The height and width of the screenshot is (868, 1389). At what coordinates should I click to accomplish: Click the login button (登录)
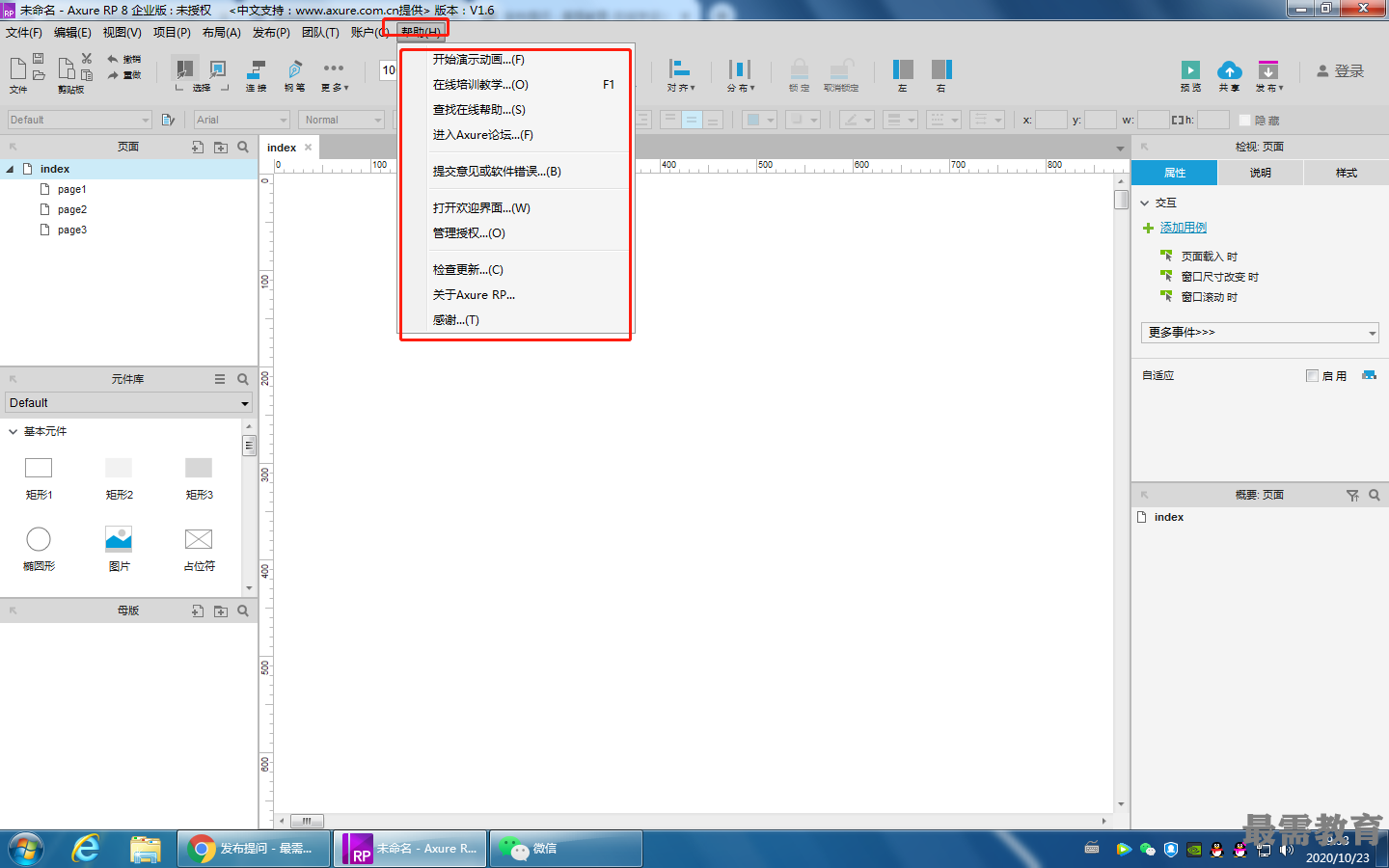click(x=1341, y=71)
